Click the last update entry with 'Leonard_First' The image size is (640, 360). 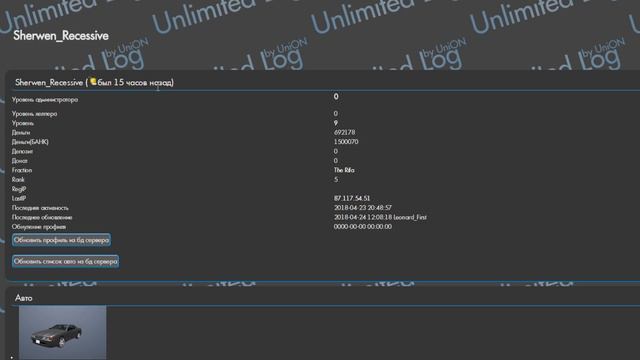point(380,217)
